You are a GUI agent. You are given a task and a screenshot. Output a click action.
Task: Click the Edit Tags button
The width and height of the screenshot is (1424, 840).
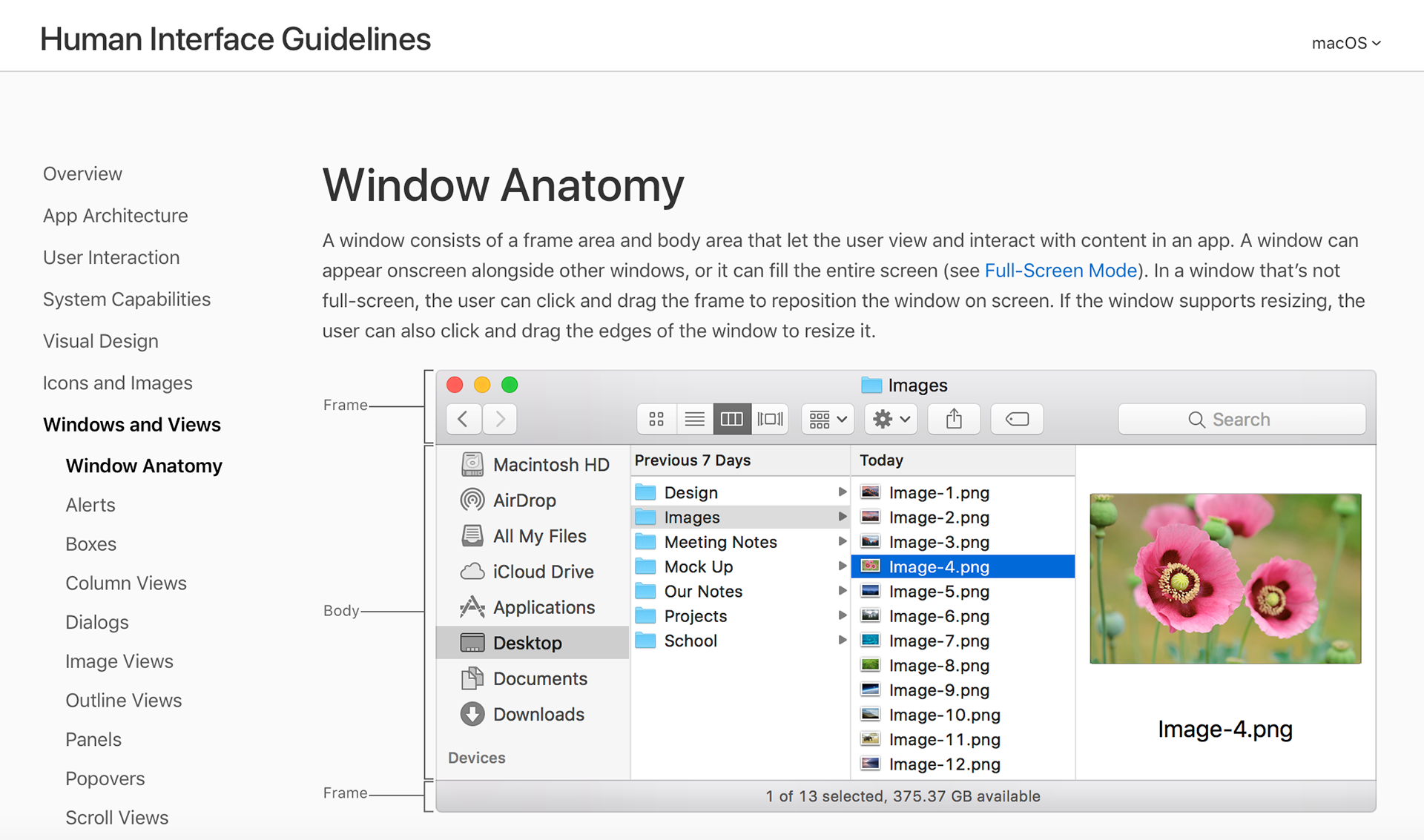click(x=1017, y=419)
